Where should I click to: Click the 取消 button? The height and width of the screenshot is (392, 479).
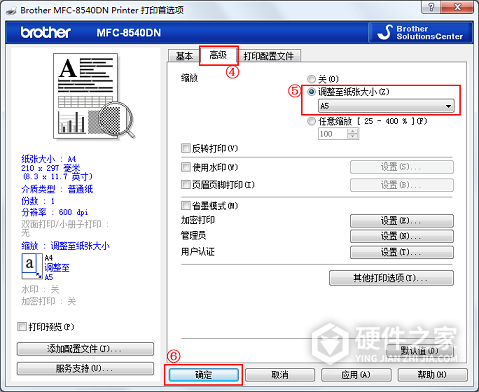click(280, 375)
